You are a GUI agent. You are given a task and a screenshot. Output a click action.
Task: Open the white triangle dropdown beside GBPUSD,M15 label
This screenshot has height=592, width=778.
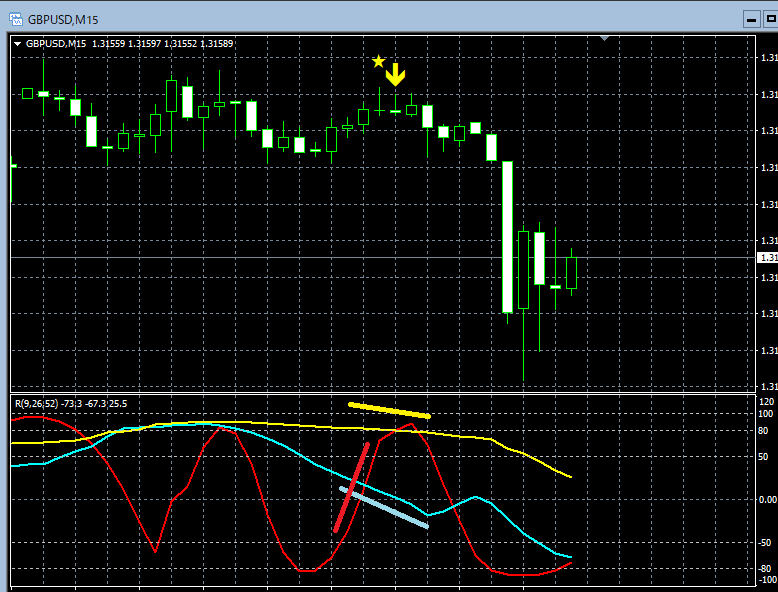18,44
